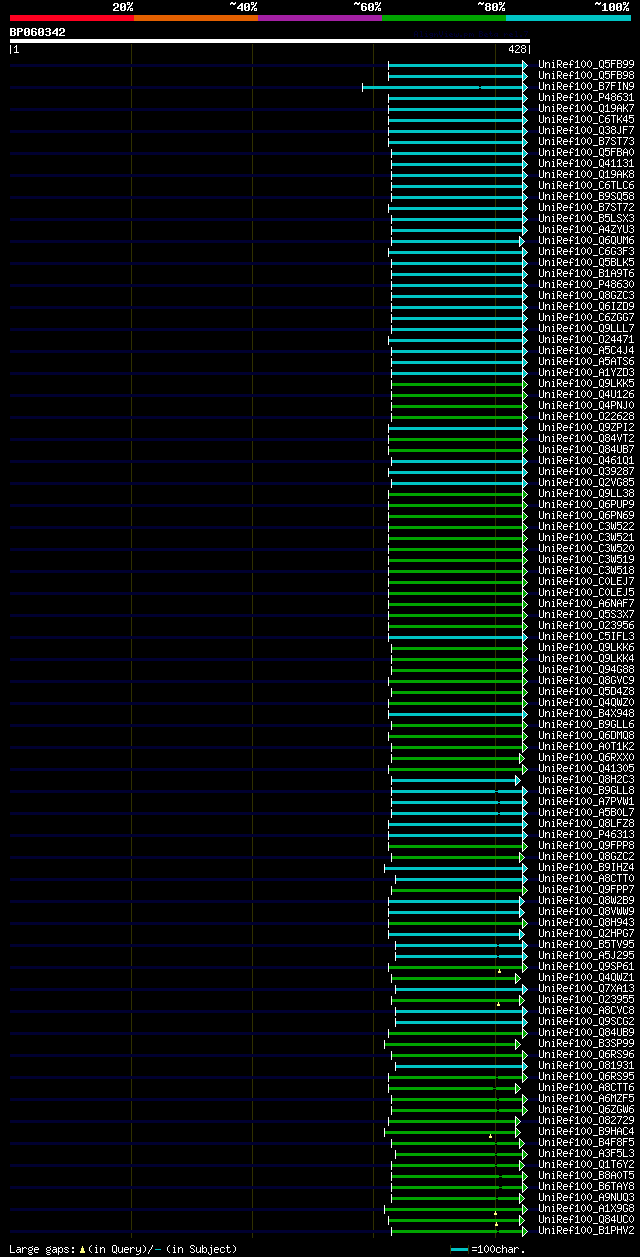Viewport: 640px width, 1257px height.
Task: Click the green ~80% identity legend segment
Action: coord(443,18)
